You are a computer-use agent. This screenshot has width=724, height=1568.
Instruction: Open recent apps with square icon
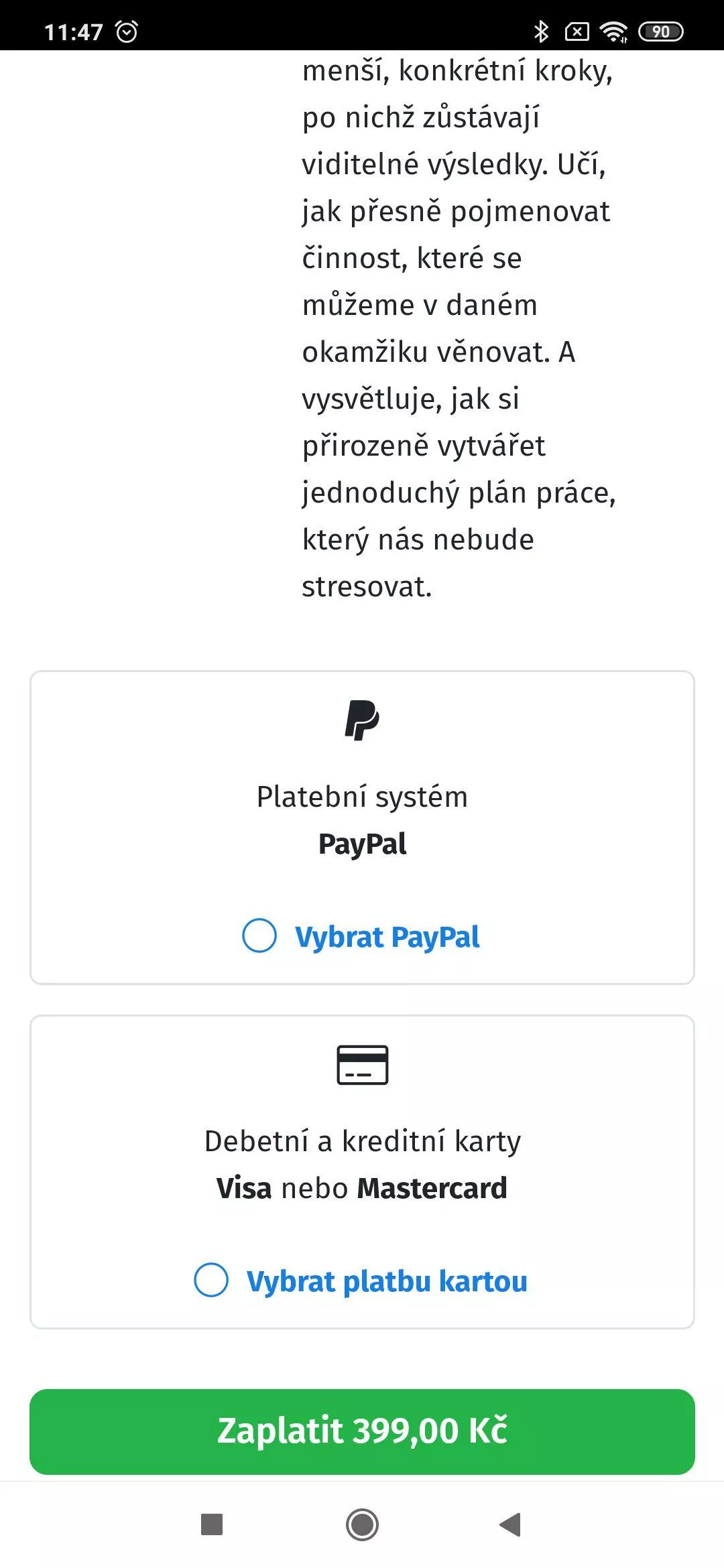[x=212, y=1524]
